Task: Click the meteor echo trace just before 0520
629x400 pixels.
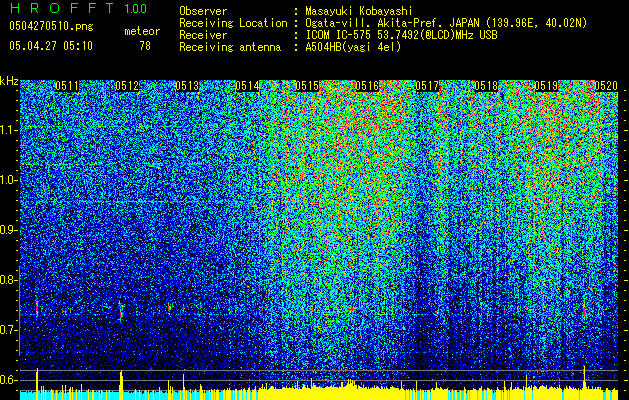Action: coord(584,310)
